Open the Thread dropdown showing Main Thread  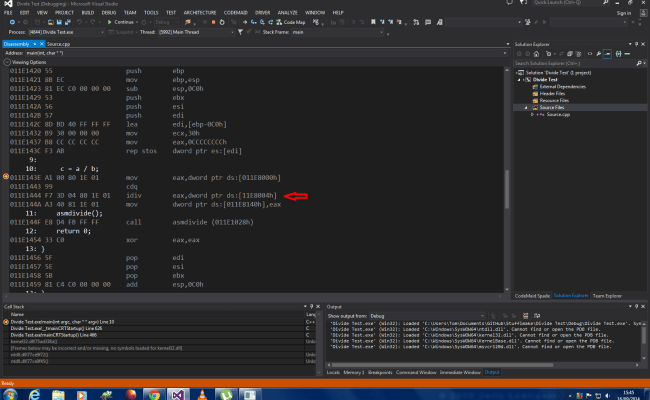tap(196, 32)
